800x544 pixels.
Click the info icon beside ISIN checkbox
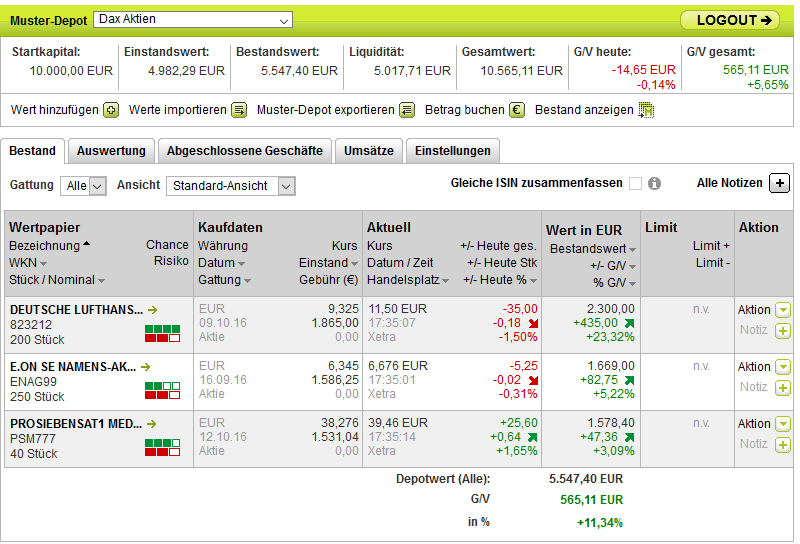(655, 184)
